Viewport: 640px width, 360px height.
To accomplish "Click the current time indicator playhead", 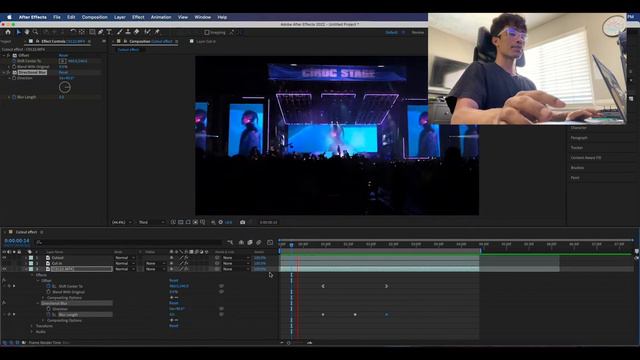I will tap(291, 245).
